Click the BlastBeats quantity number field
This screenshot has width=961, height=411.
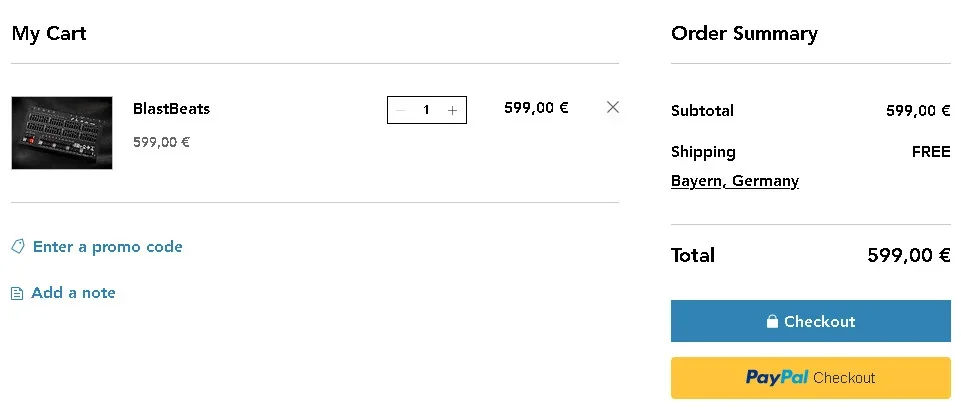click(426, 110)
